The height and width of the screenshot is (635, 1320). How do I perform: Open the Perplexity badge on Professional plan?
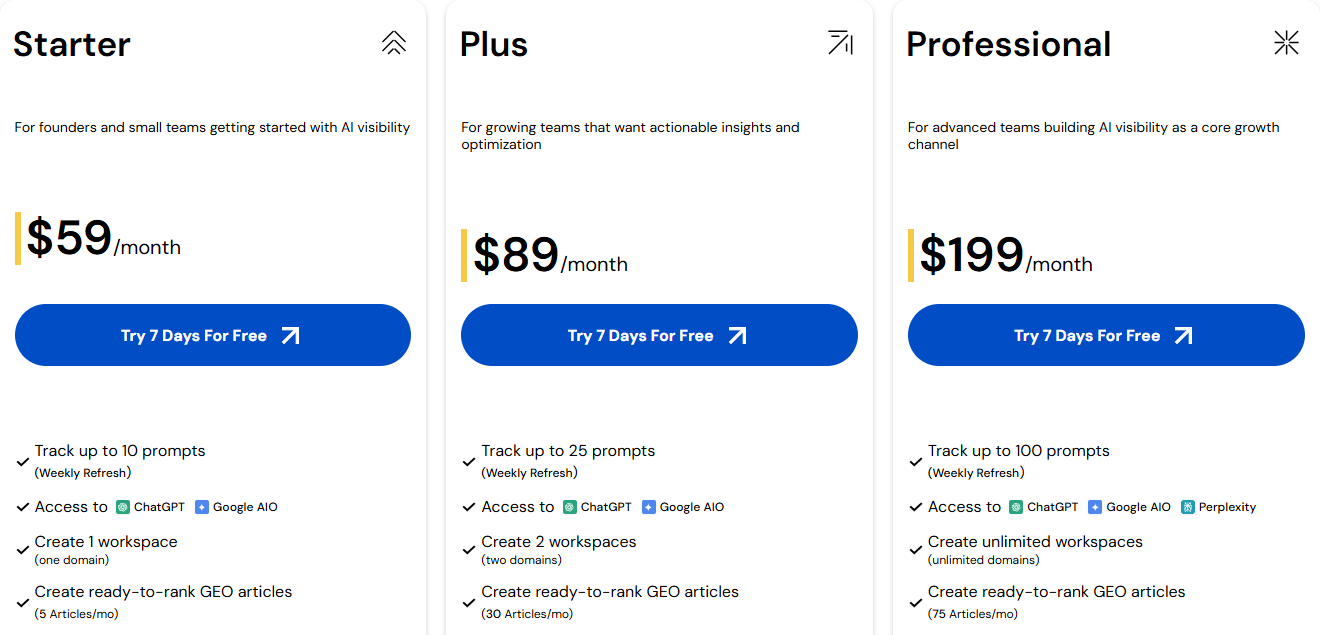pyautogui.click(x=1219, y=507)
